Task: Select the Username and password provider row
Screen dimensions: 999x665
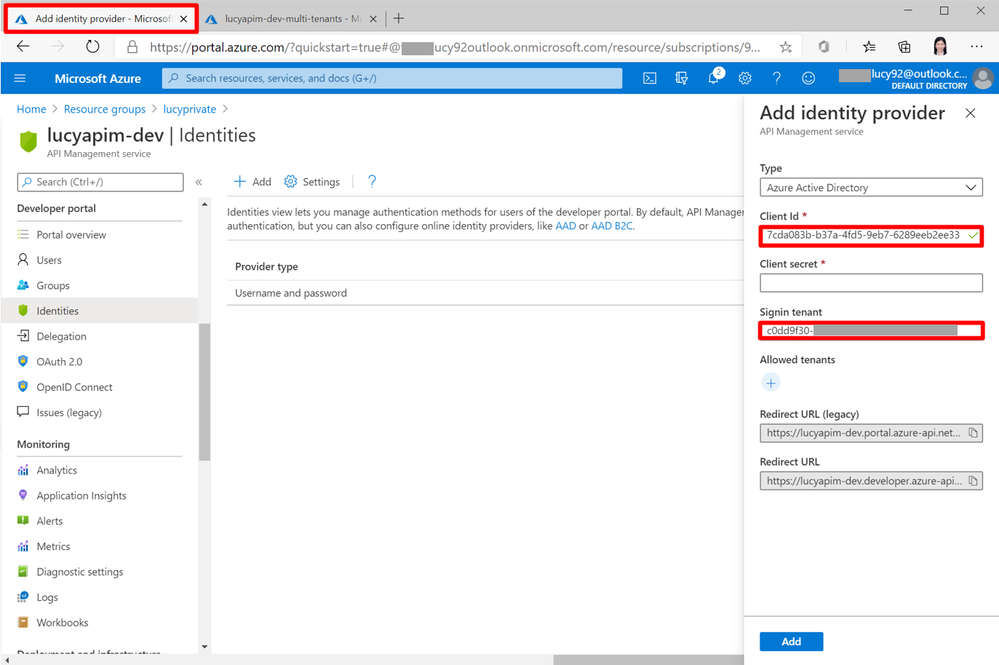Action: (485, 293)
